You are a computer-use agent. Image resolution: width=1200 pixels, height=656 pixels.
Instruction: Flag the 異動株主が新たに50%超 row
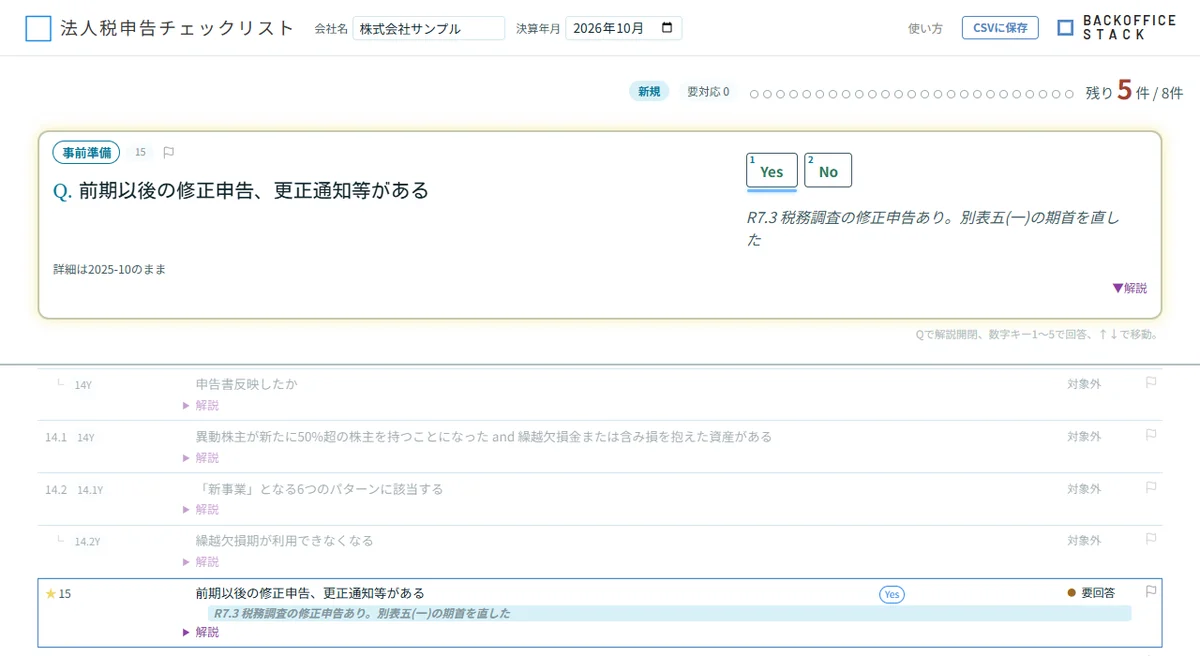pos(1151,434)
